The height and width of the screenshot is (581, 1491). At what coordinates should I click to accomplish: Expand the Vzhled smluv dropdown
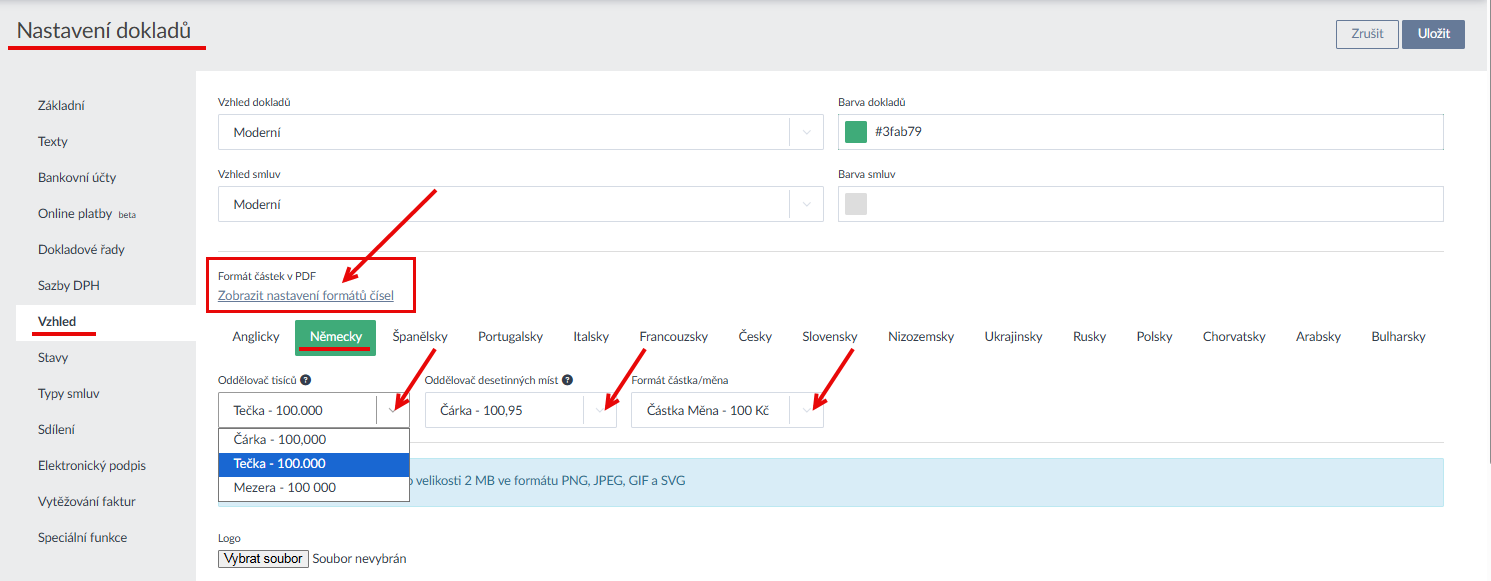coord(806,204)
